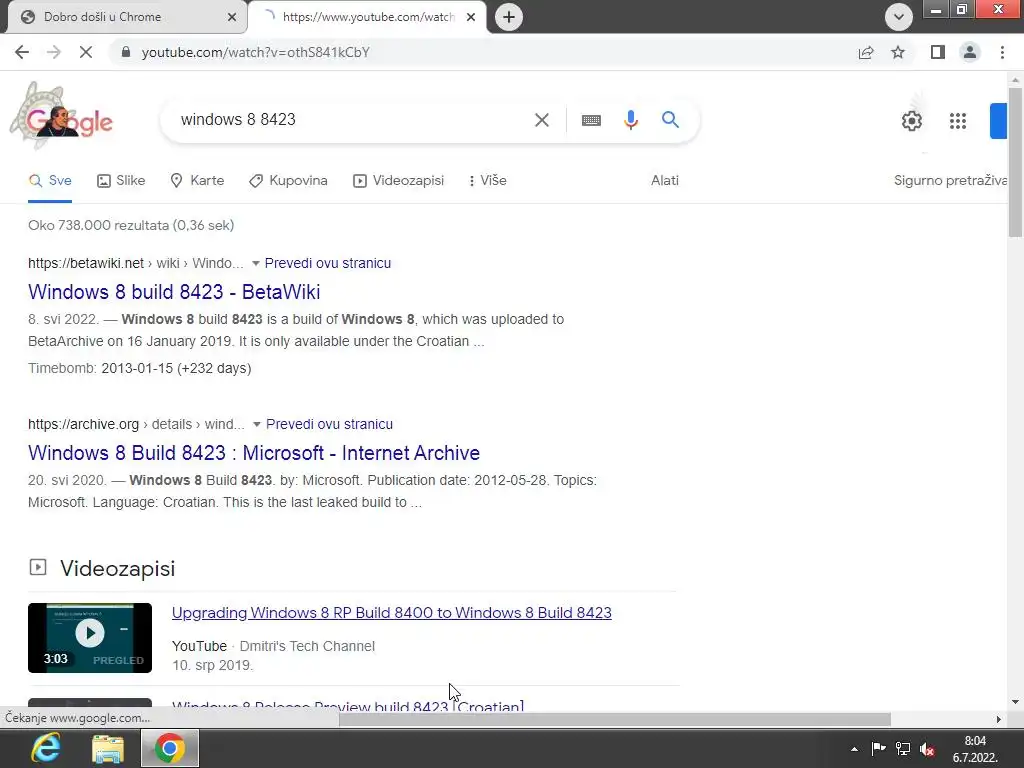The image size is (1024, 768).
Task: Select the Karte tab
Action: click(x=197, y=181)
